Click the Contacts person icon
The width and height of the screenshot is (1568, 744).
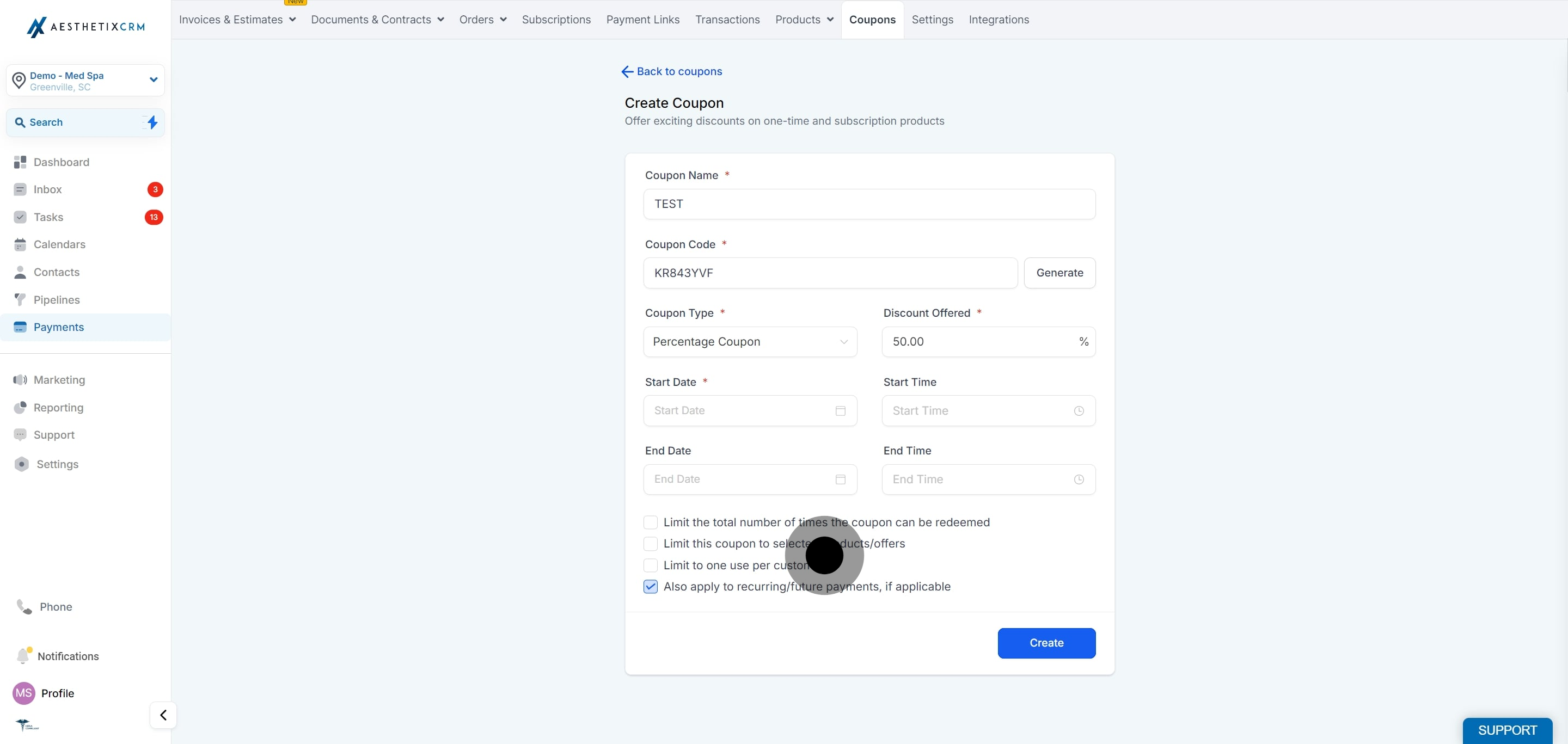[x=20, y=272]
